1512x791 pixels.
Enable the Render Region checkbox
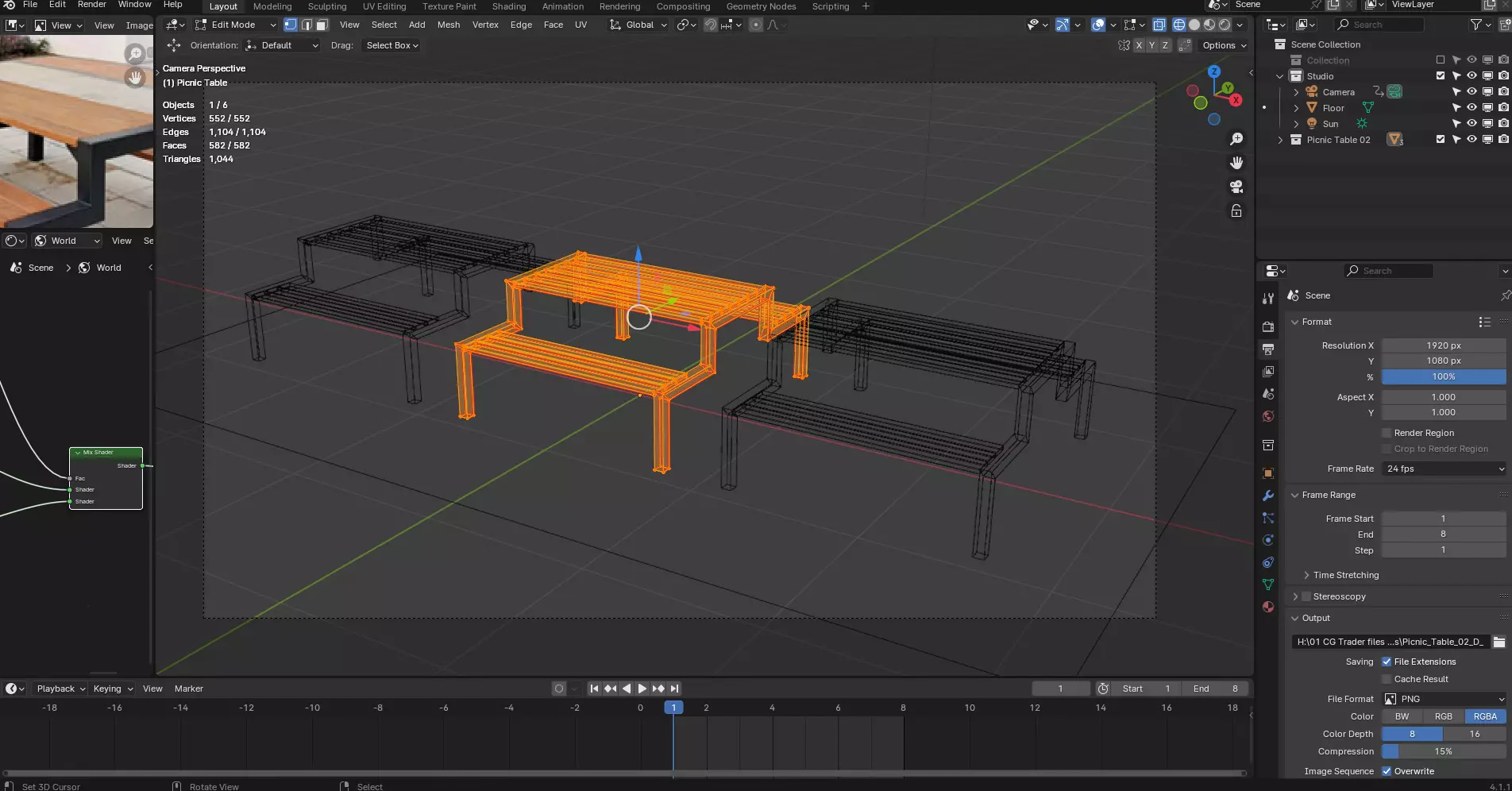click(x=1387, y=433)
